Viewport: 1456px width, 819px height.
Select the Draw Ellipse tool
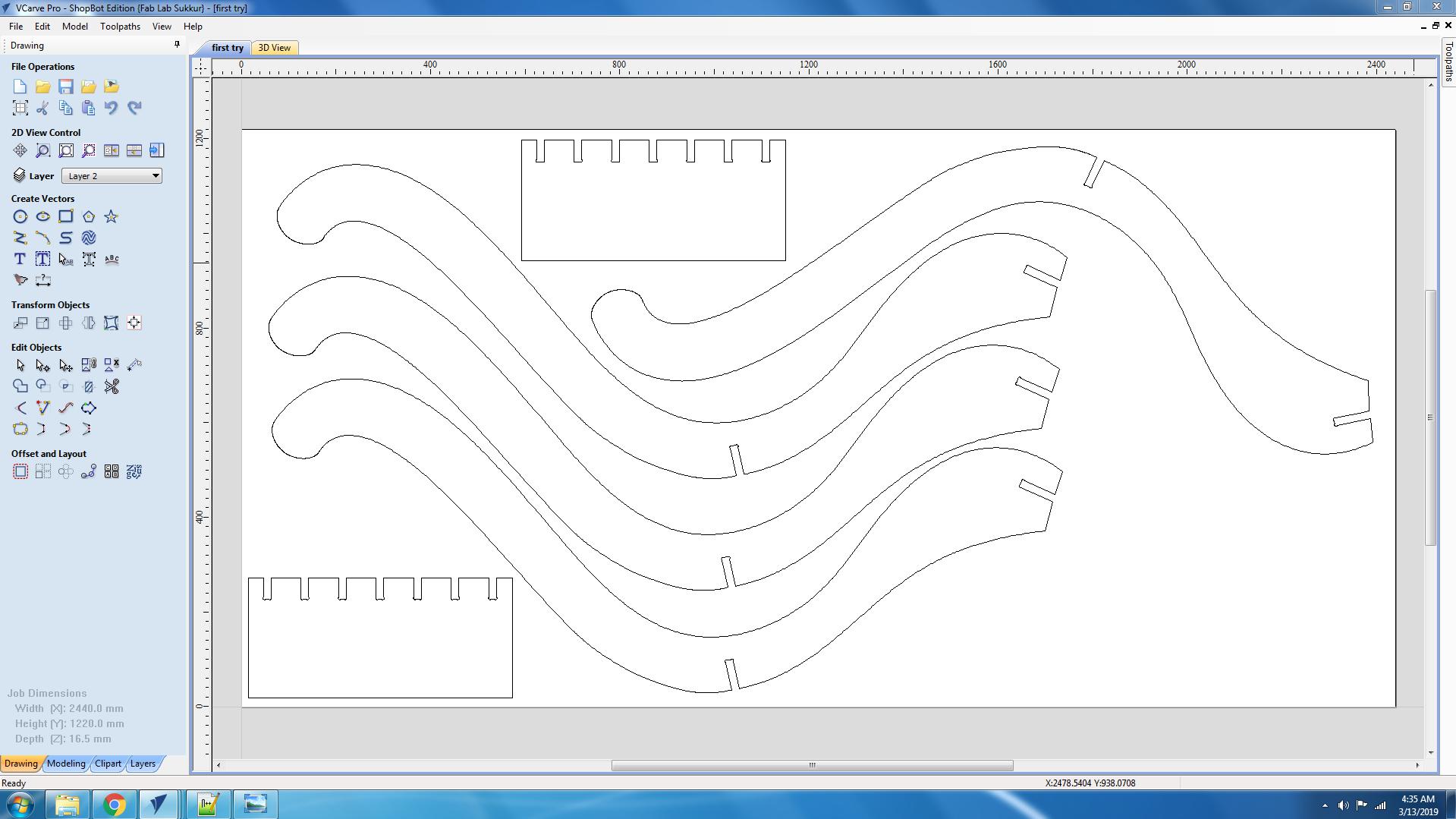[43, 217]
